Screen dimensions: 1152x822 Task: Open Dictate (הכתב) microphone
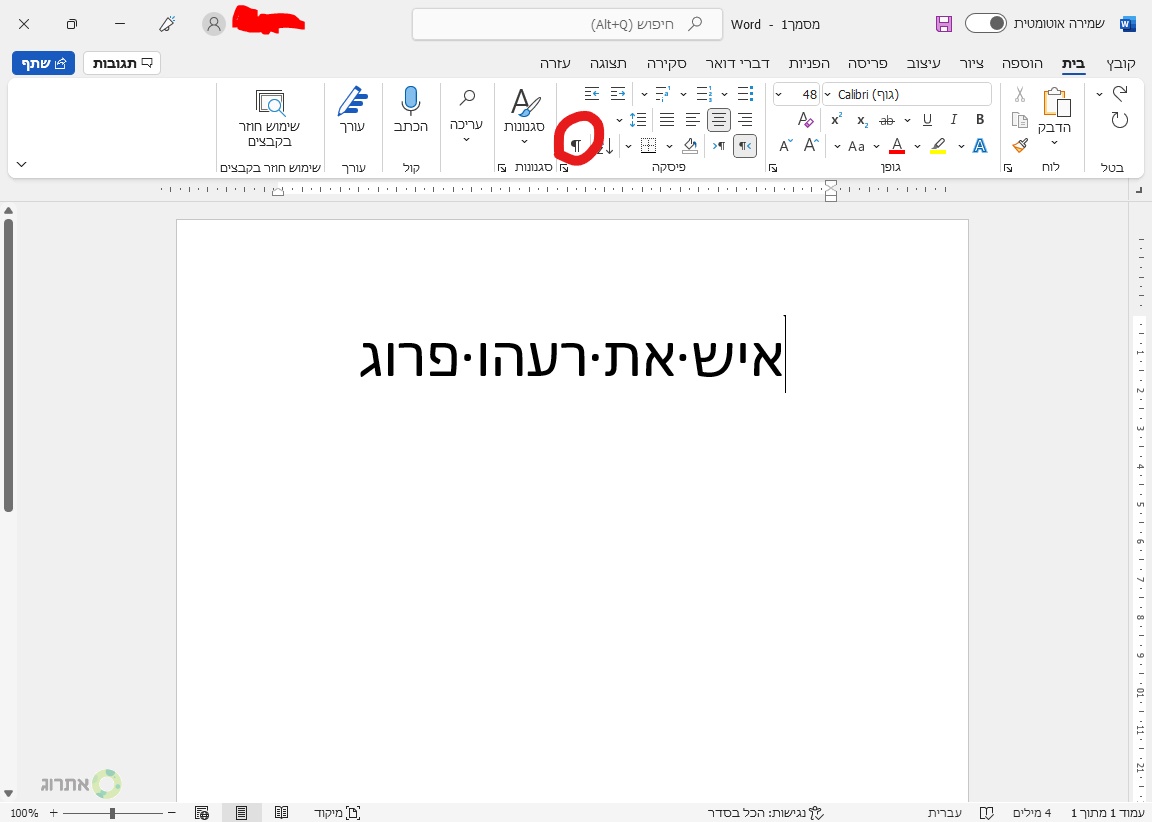point(411,110)
